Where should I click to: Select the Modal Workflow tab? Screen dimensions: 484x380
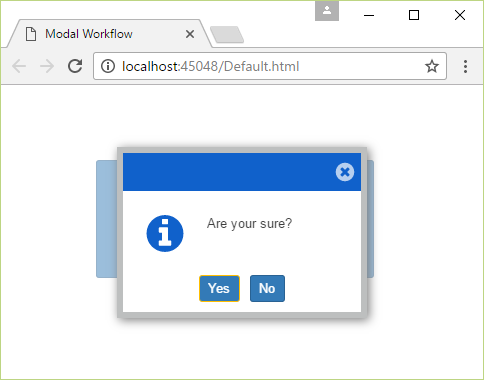109,34
